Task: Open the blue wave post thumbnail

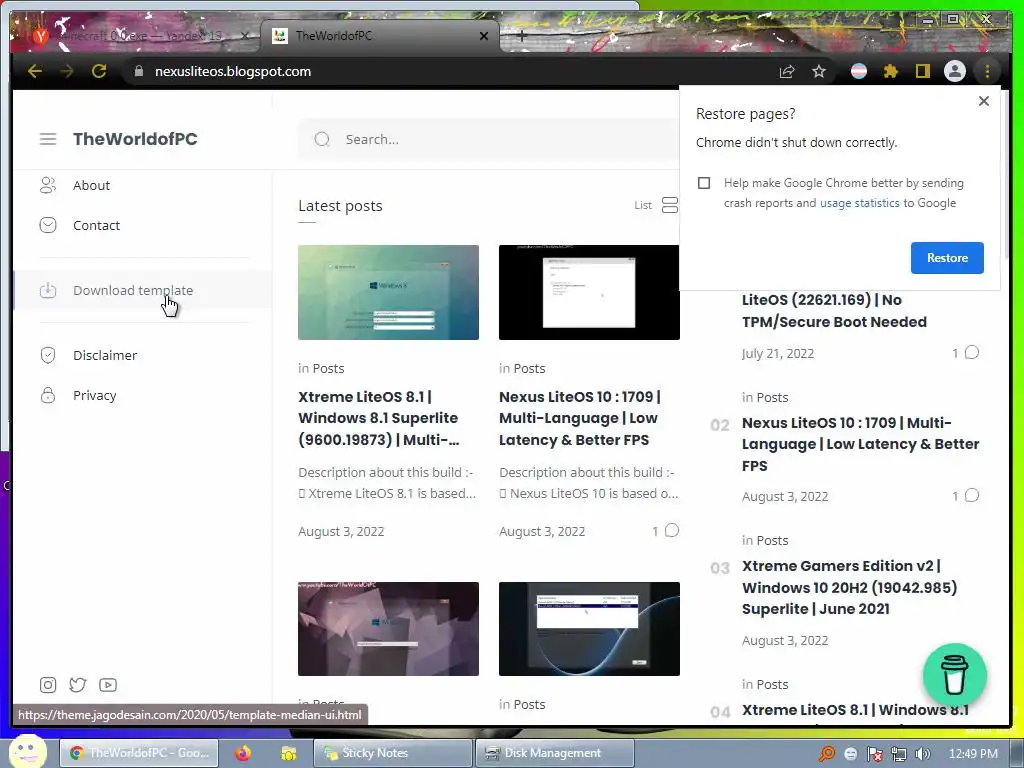Action: click(x=589, y=628)
